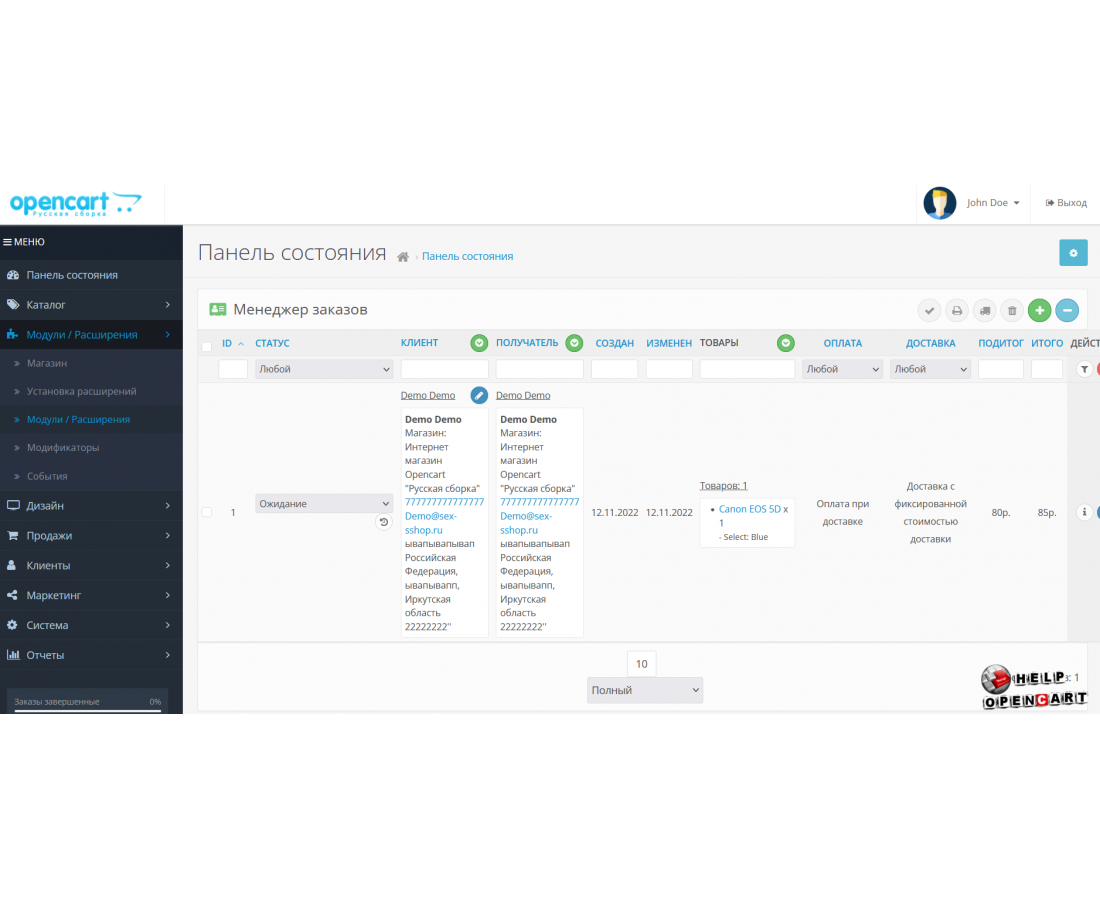Open the Полный view mode dropdown

pos(644,690)
